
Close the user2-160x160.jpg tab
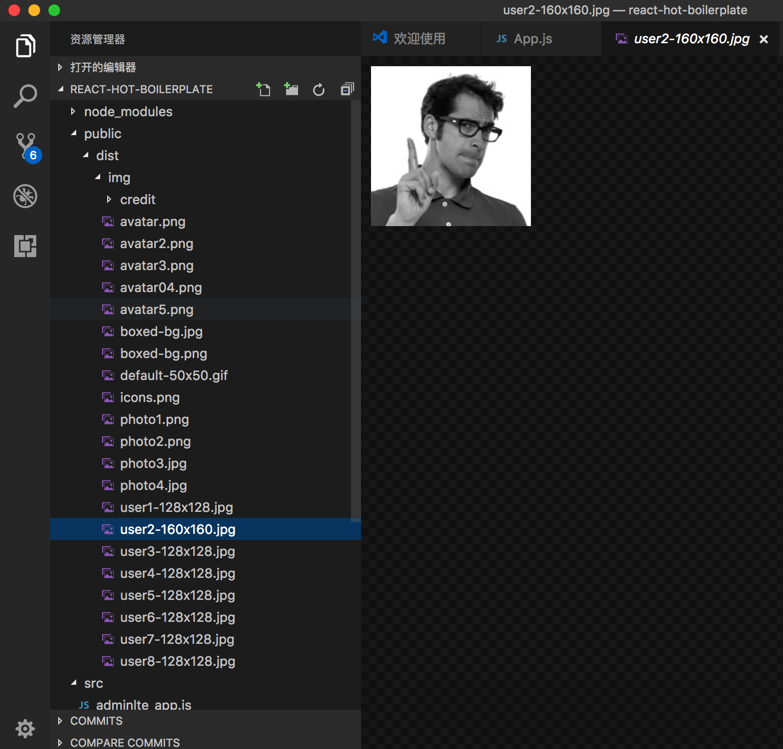coord(764,39)
